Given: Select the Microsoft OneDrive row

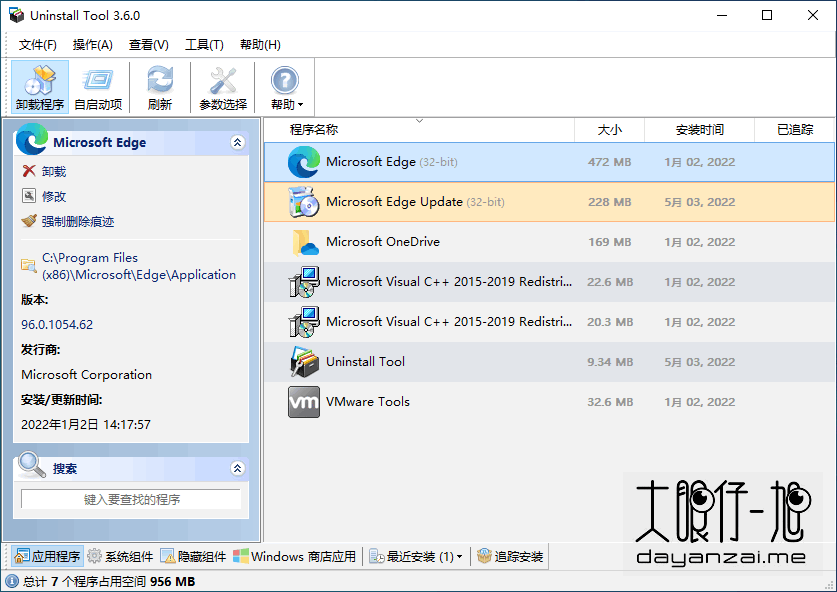Looking at the screenshot, I should [x=549, y=242].
